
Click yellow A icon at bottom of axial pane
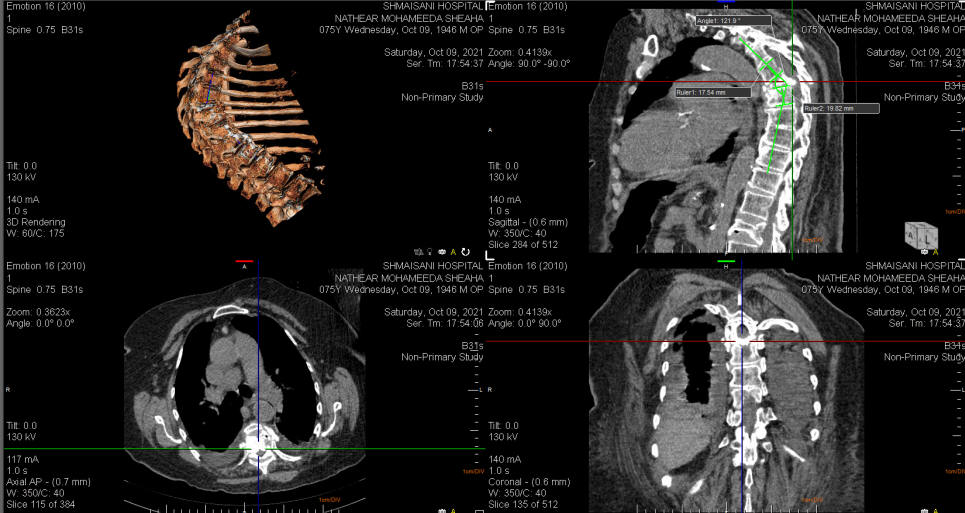click(453, 510)
